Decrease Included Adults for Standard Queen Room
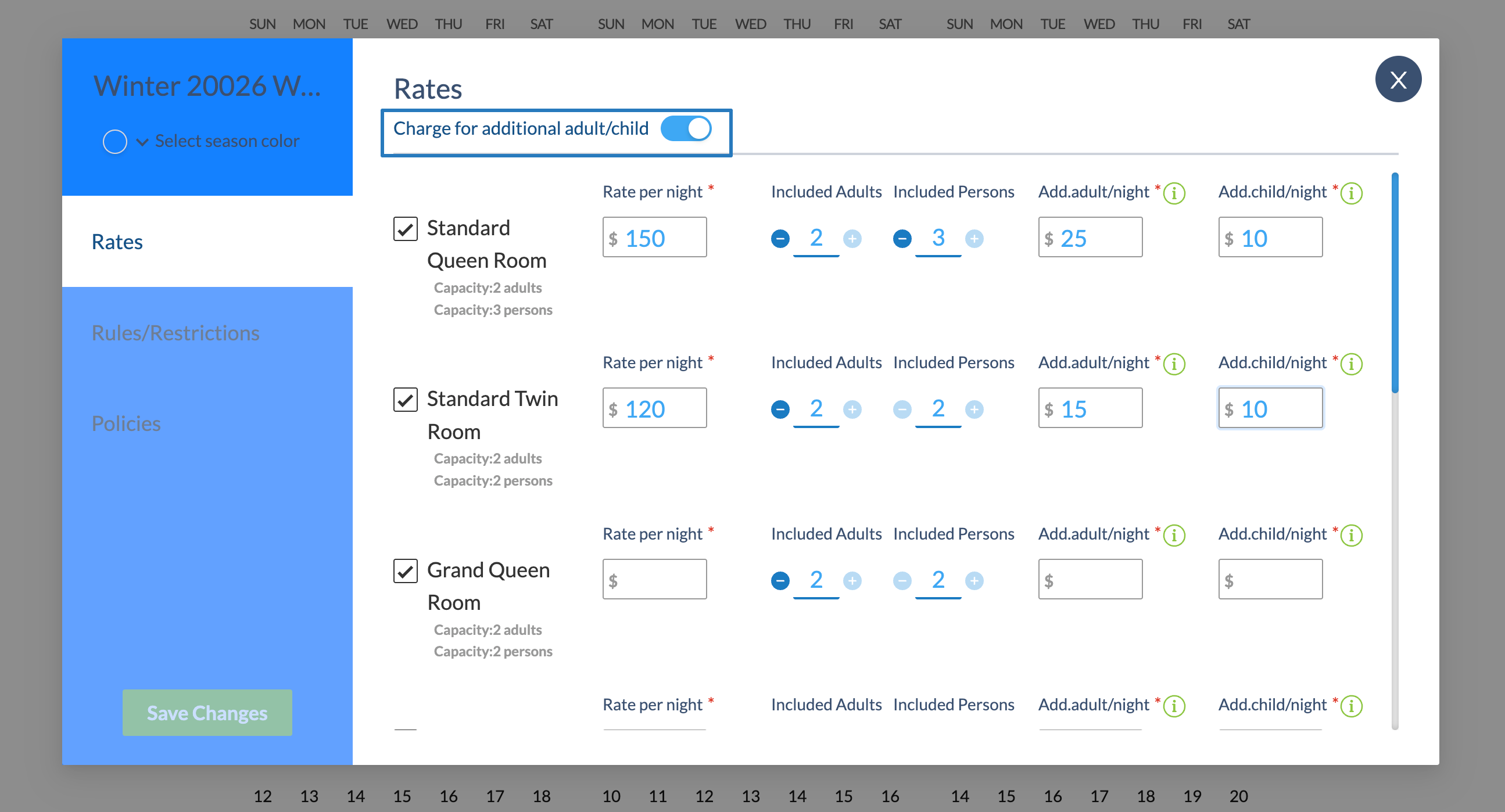Image resolution: width=1505 pixels, height=812 pixels. point(780,238)
